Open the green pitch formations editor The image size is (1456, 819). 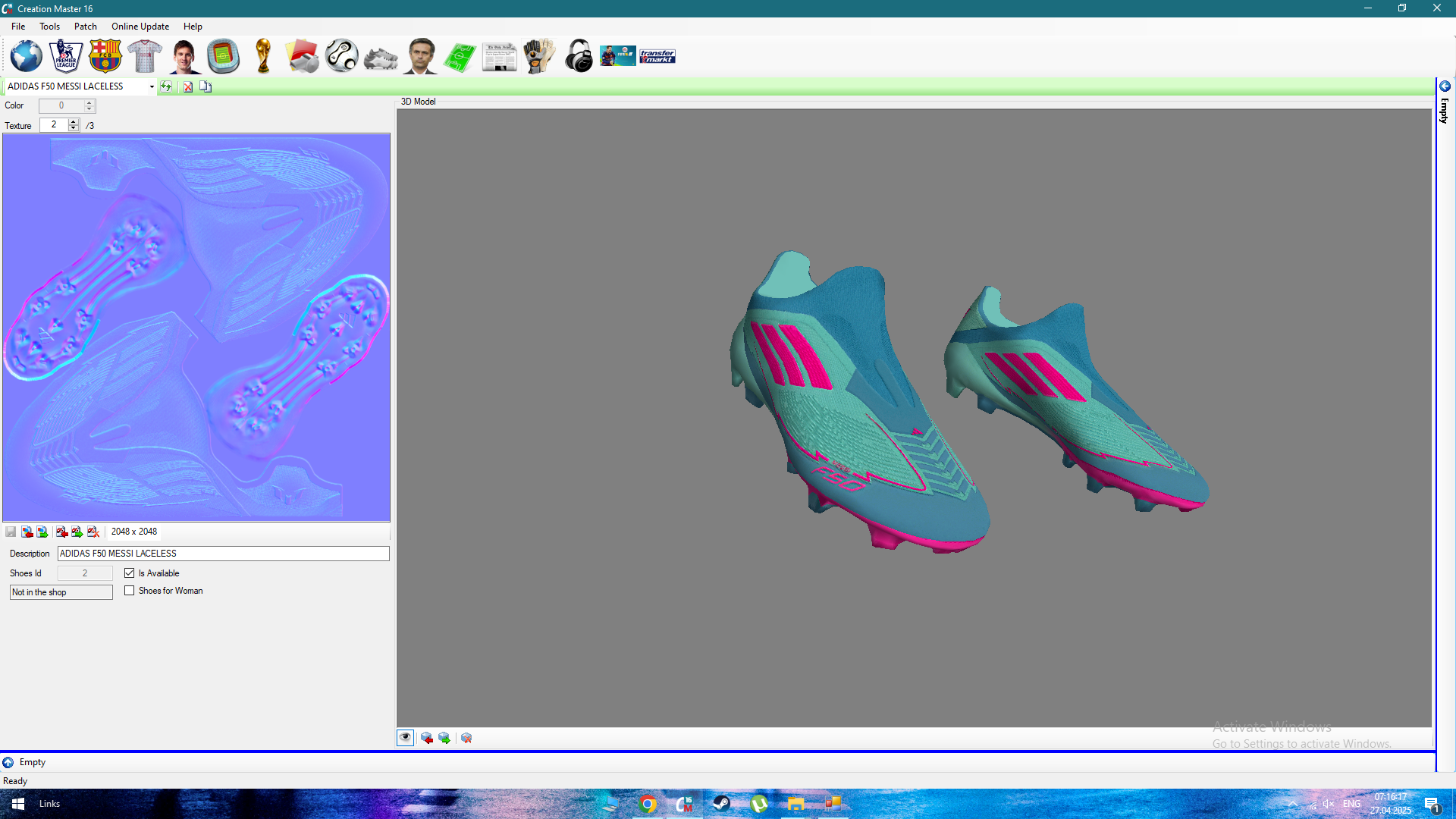tap(460, 57)
